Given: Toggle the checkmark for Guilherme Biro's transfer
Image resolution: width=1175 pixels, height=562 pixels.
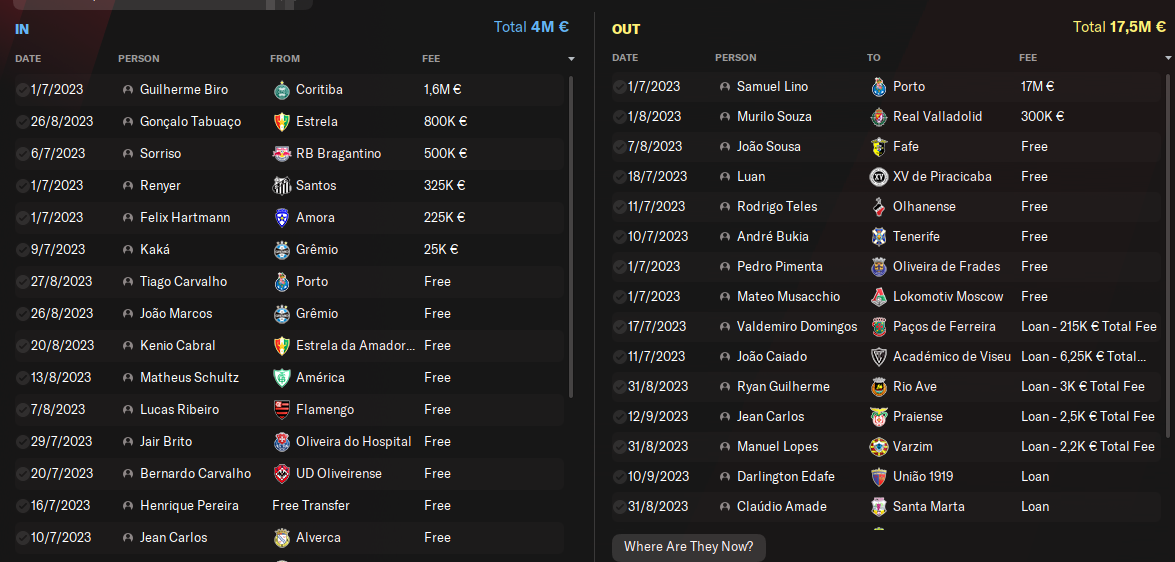Looking at the screenshot, I should (22, 90).
